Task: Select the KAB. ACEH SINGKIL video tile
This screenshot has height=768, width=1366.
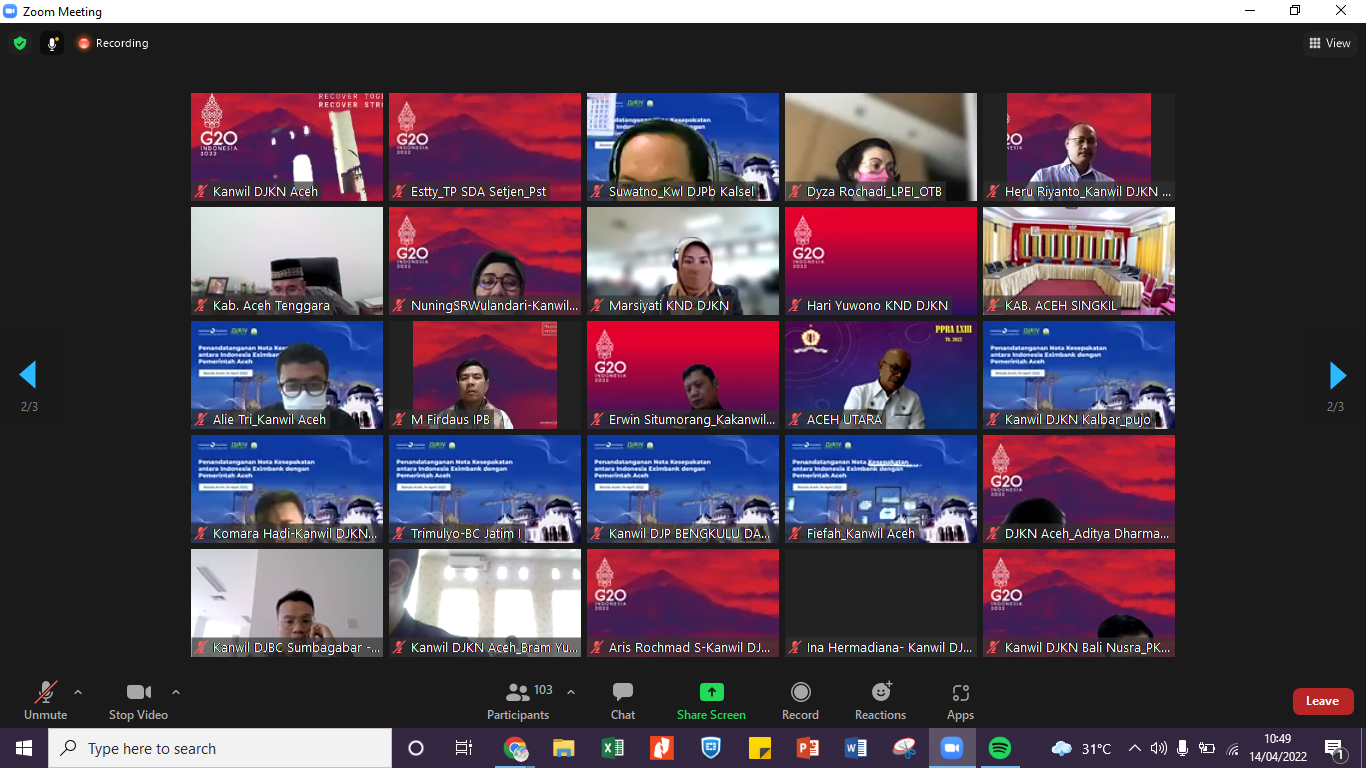Action: click(1078, 260)
